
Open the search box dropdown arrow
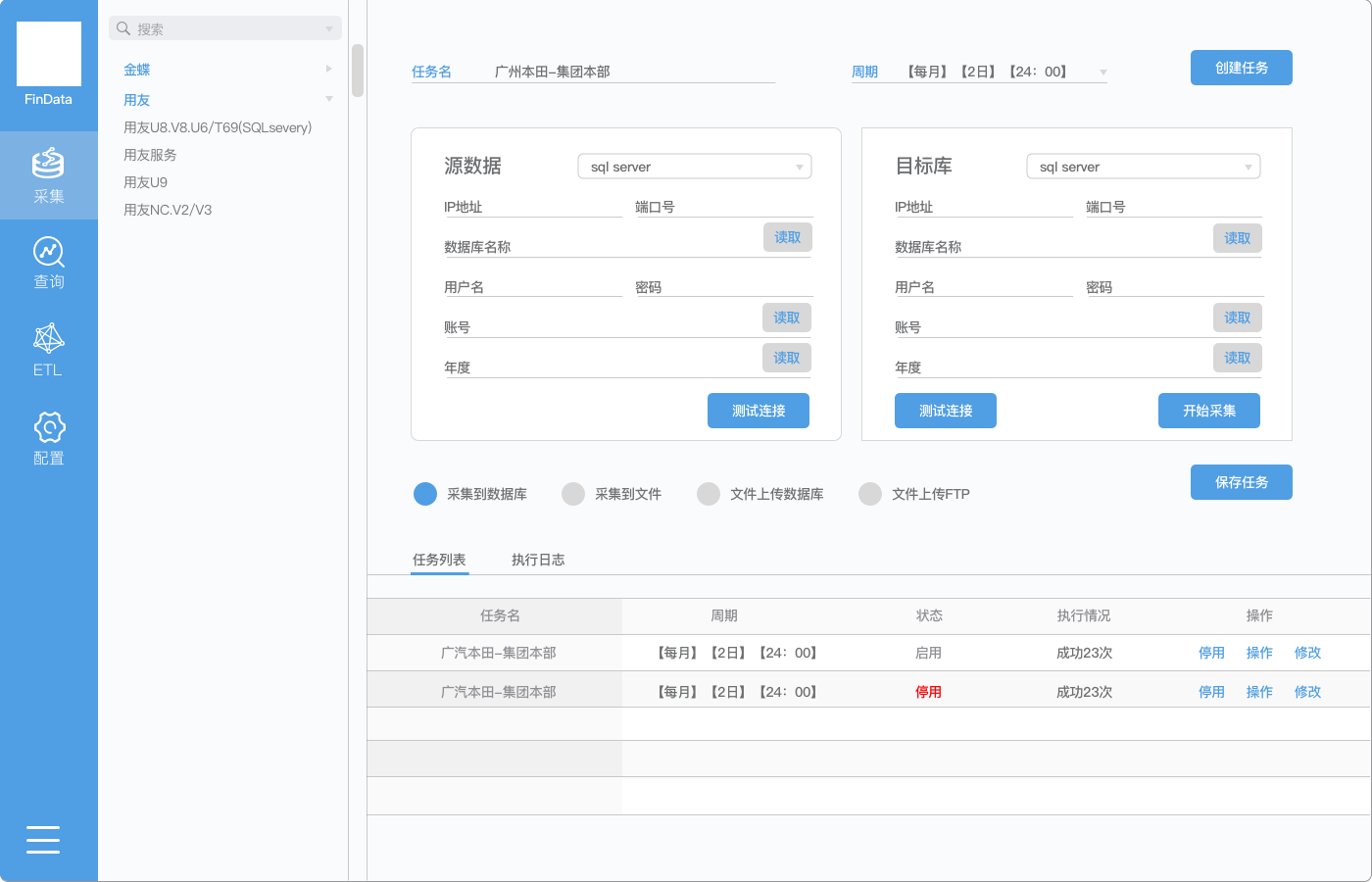coord(329,29)
